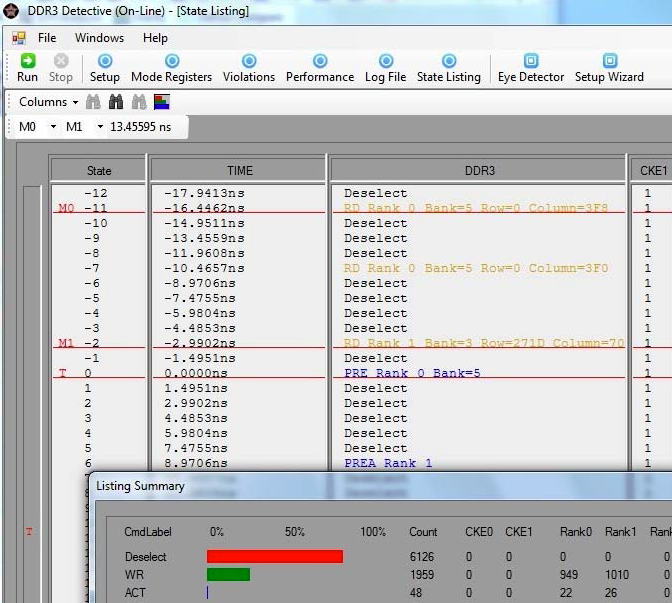Click the -14.9511ns time cell
The height and width of the screenshot is (603, 672).
[x=204, y=223]
